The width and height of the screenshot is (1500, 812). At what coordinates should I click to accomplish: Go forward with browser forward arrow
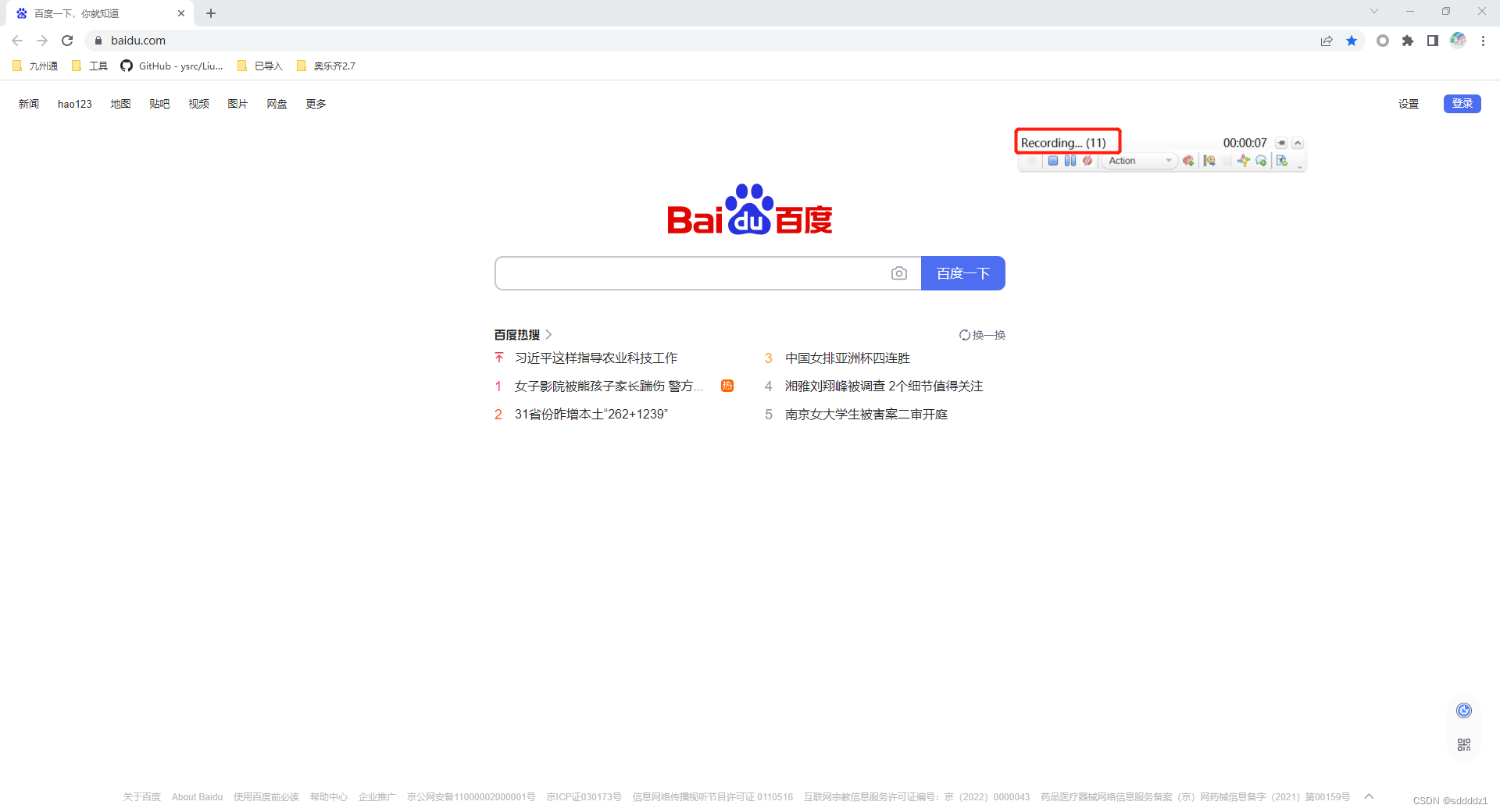tap(42, 41)
